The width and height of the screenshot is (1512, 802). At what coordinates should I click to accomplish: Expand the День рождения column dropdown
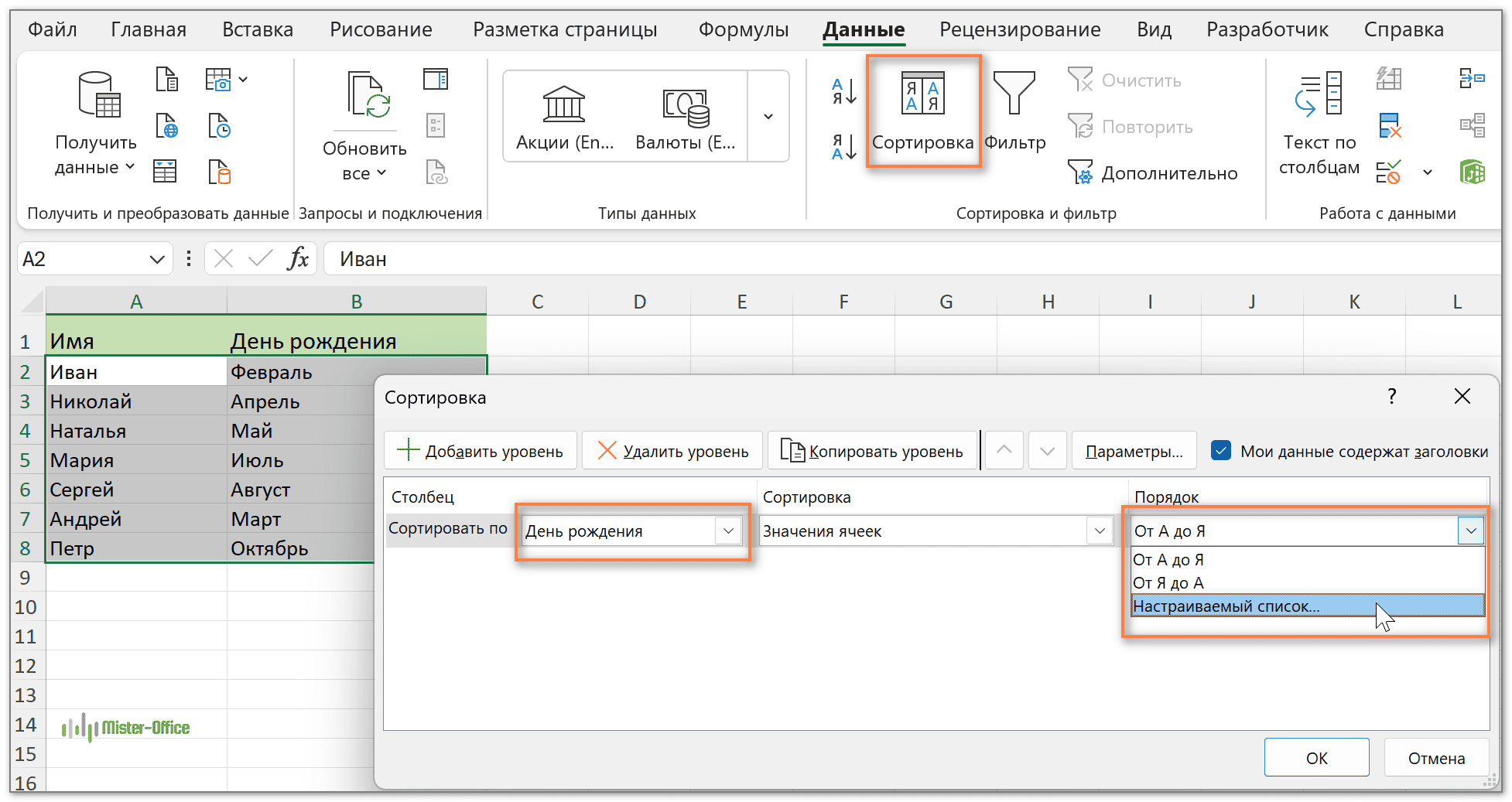click(728, 531)
